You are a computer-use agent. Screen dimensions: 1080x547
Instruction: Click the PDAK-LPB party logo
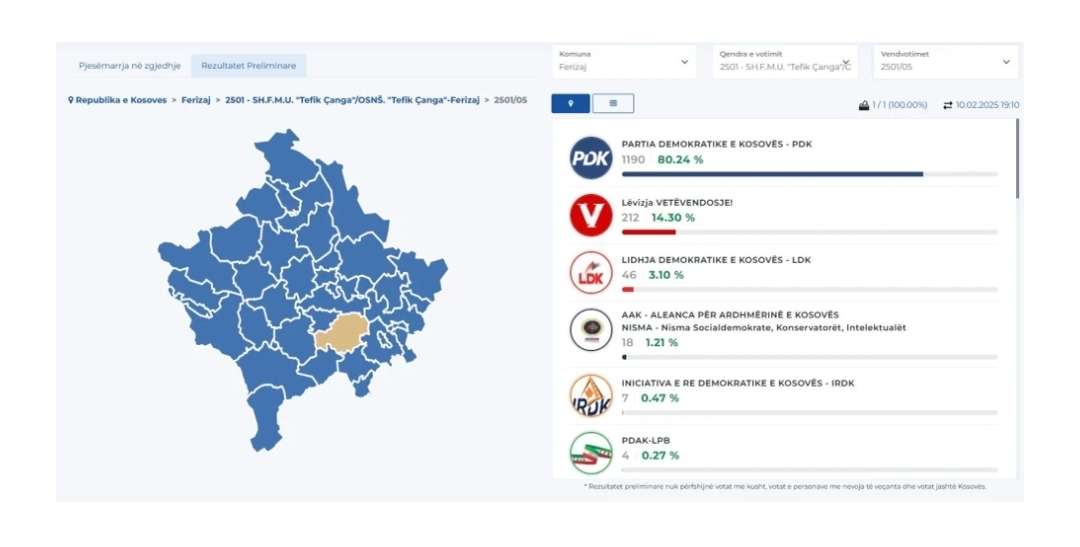[x=590, y=452]
